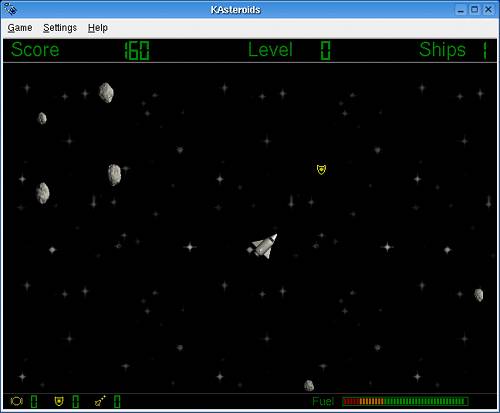Click the fuel gauge bar
Viewport: 500px width, 413px height.
pos(405,401)
